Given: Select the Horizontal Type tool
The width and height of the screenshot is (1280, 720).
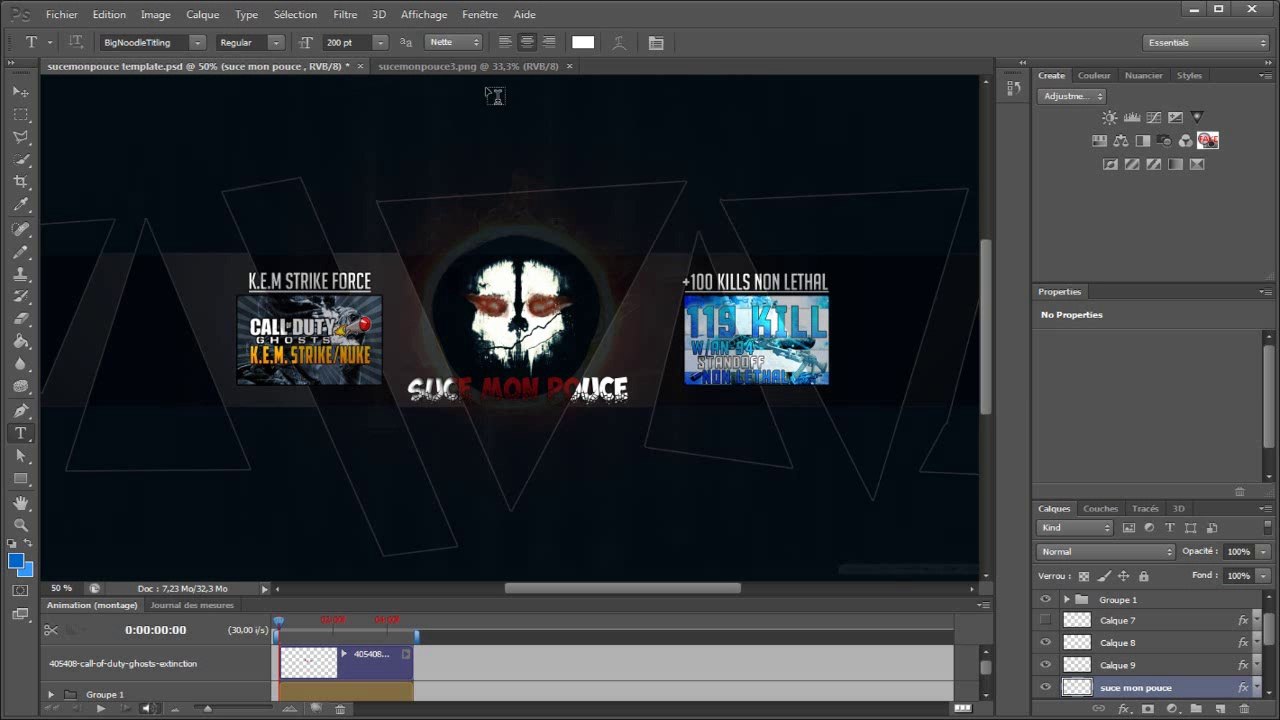Looking at the screenshot, I should pos(20,434).
